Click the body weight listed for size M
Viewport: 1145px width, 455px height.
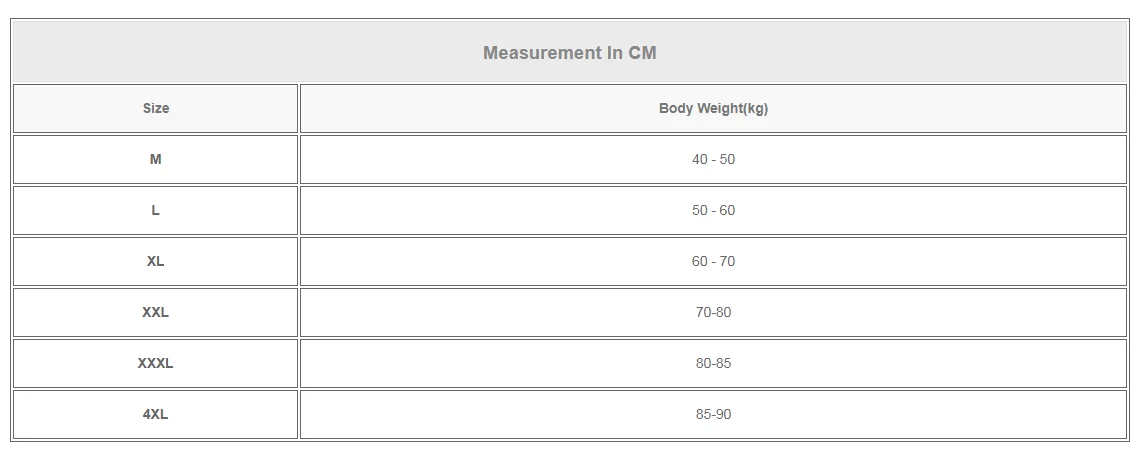click(x=713, y=159)
